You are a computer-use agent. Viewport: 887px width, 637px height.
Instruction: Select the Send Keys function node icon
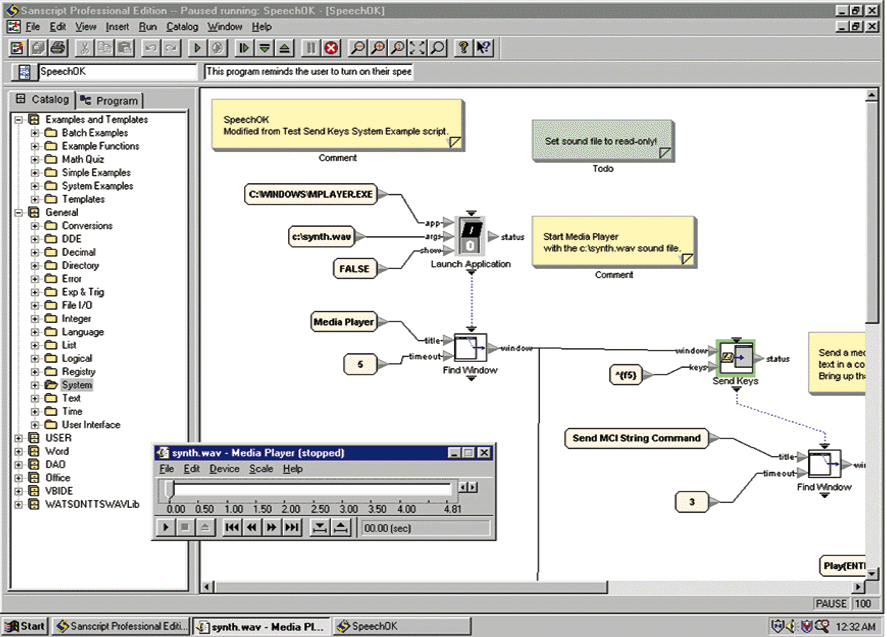[x=735, y=358]
